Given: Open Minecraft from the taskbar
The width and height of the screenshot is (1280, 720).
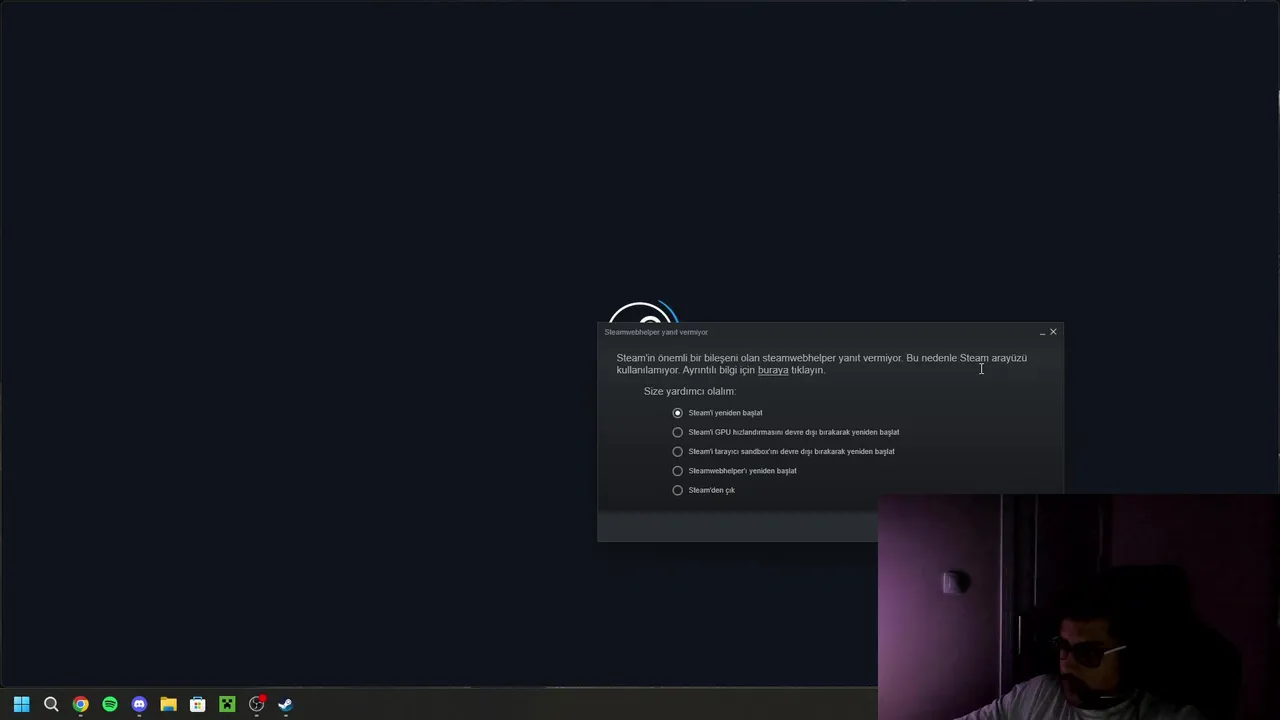Looking at the screenshot, I should pyautogui.click(x=227, y=704).
